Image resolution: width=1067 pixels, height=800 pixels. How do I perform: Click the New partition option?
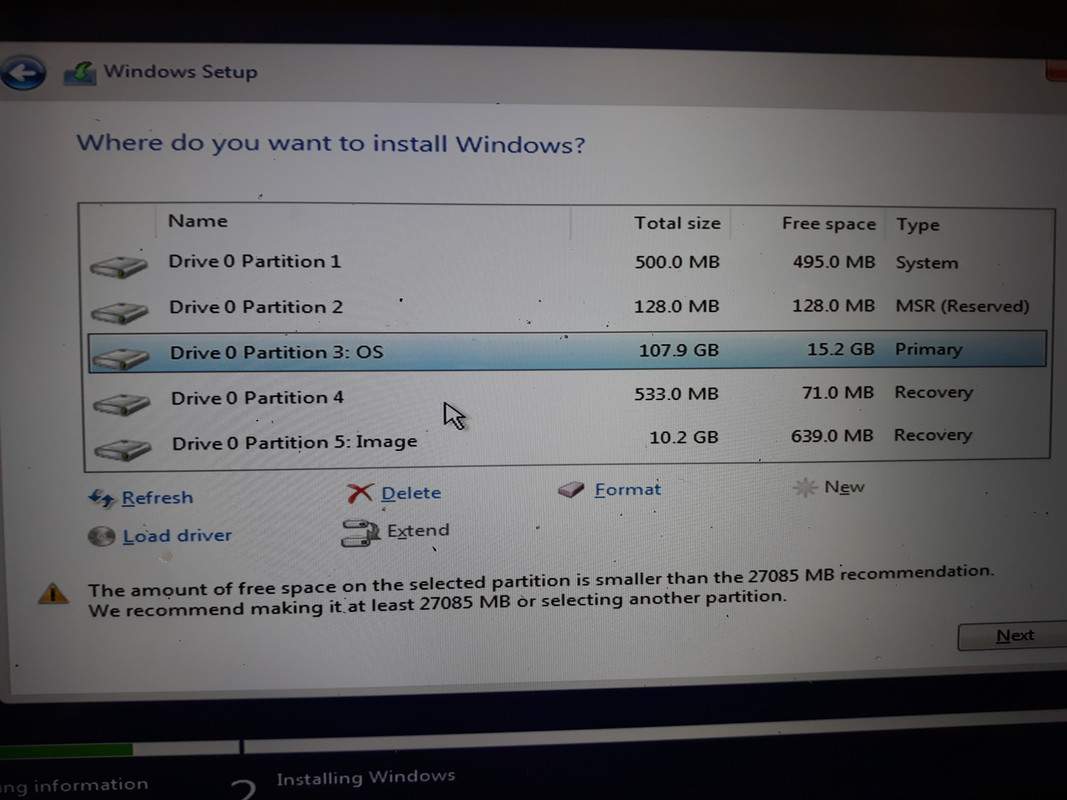[844, 487]
